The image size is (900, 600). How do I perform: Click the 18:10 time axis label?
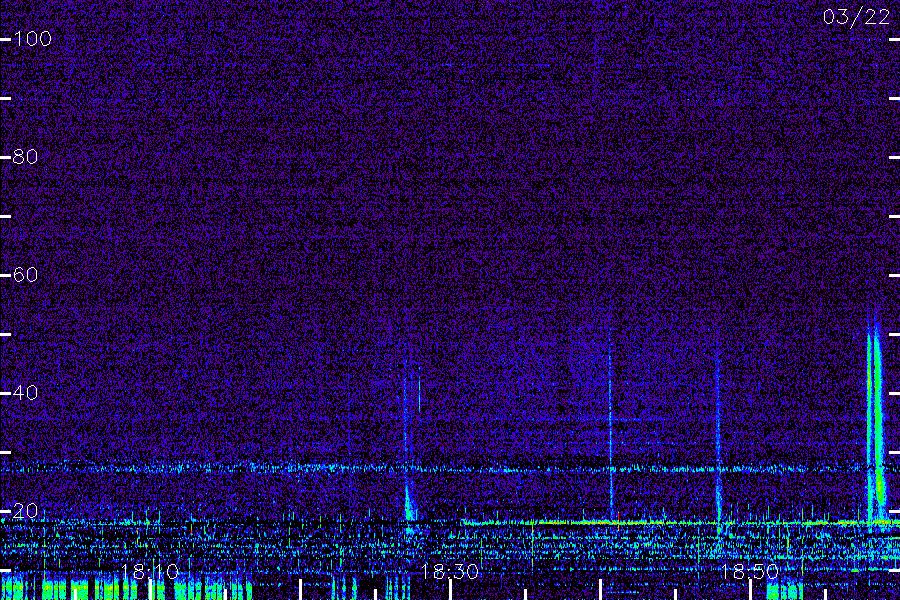tap(150, 571)
